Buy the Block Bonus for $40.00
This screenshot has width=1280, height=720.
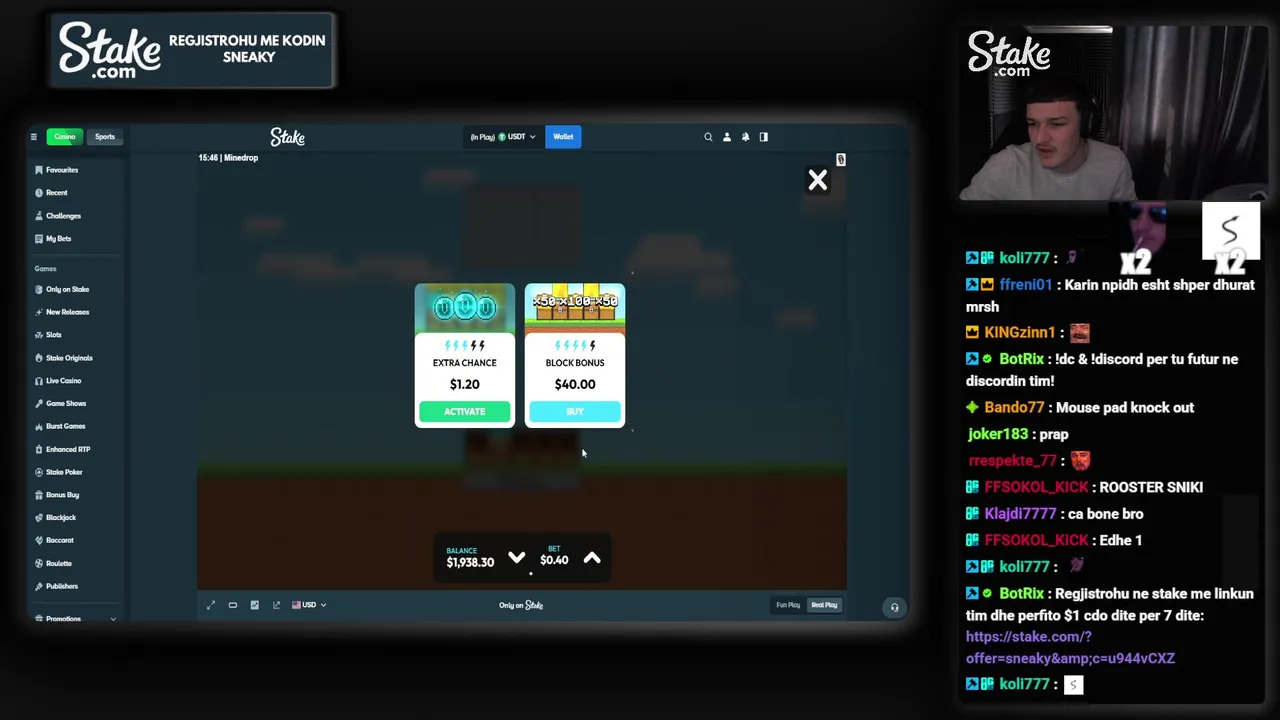click(575, 412)
